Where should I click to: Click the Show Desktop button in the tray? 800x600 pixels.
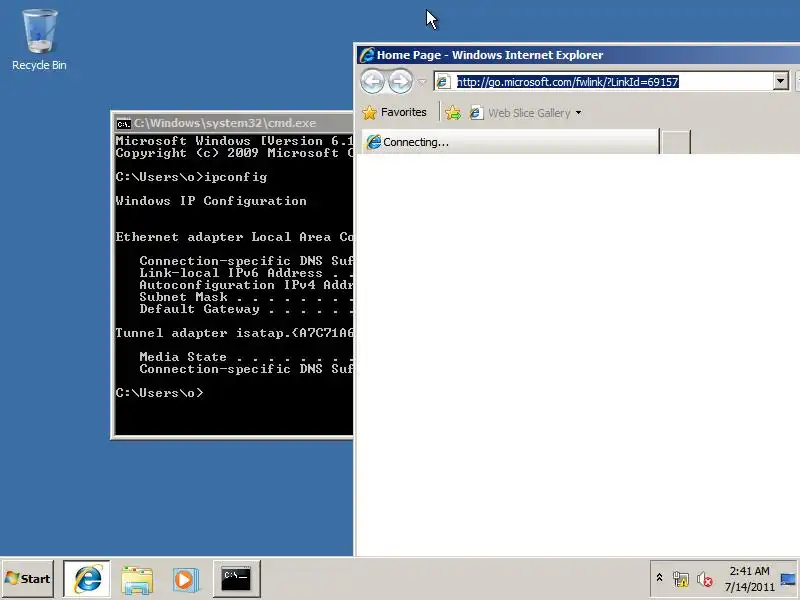coord(788,579)
